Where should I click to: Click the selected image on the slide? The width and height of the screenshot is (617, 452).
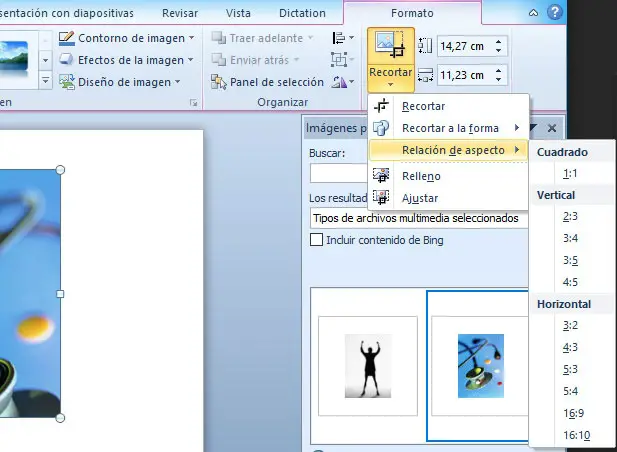pos(30,294)
